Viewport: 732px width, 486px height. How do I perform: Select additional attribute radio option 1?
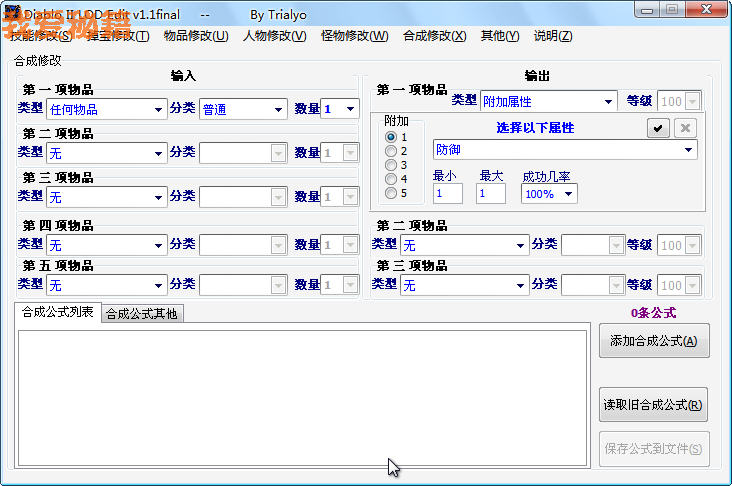click(391, 137)
